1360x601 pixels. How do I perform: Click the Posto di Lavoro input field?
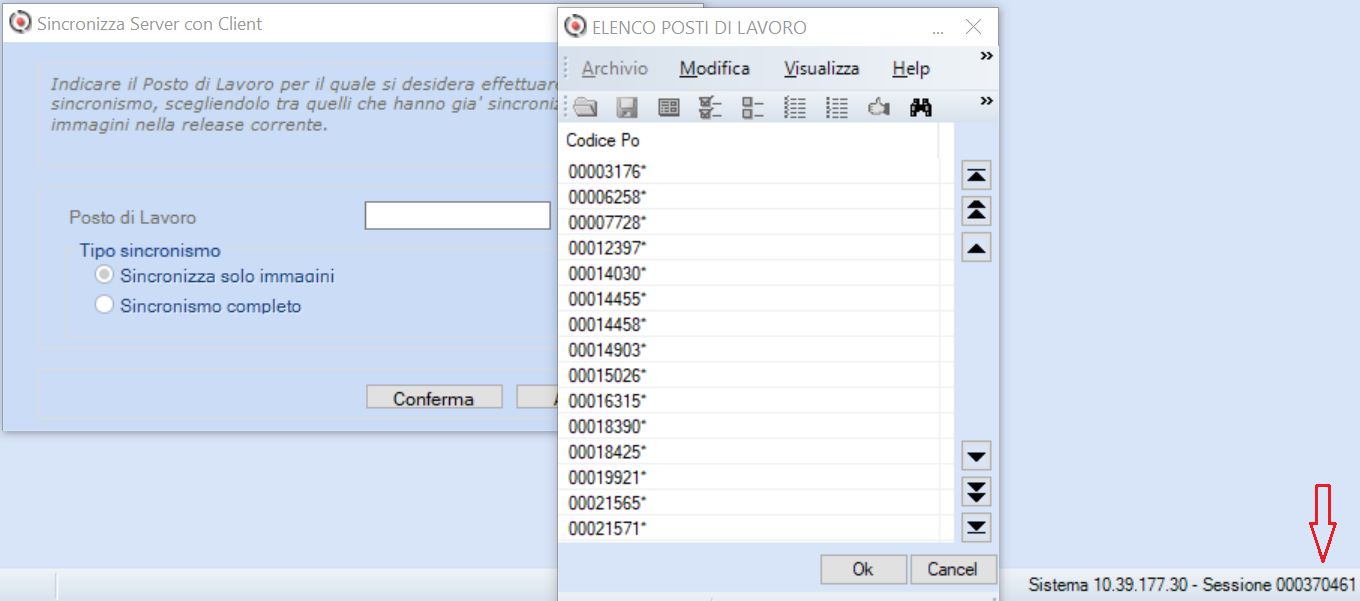click(457, 216)
